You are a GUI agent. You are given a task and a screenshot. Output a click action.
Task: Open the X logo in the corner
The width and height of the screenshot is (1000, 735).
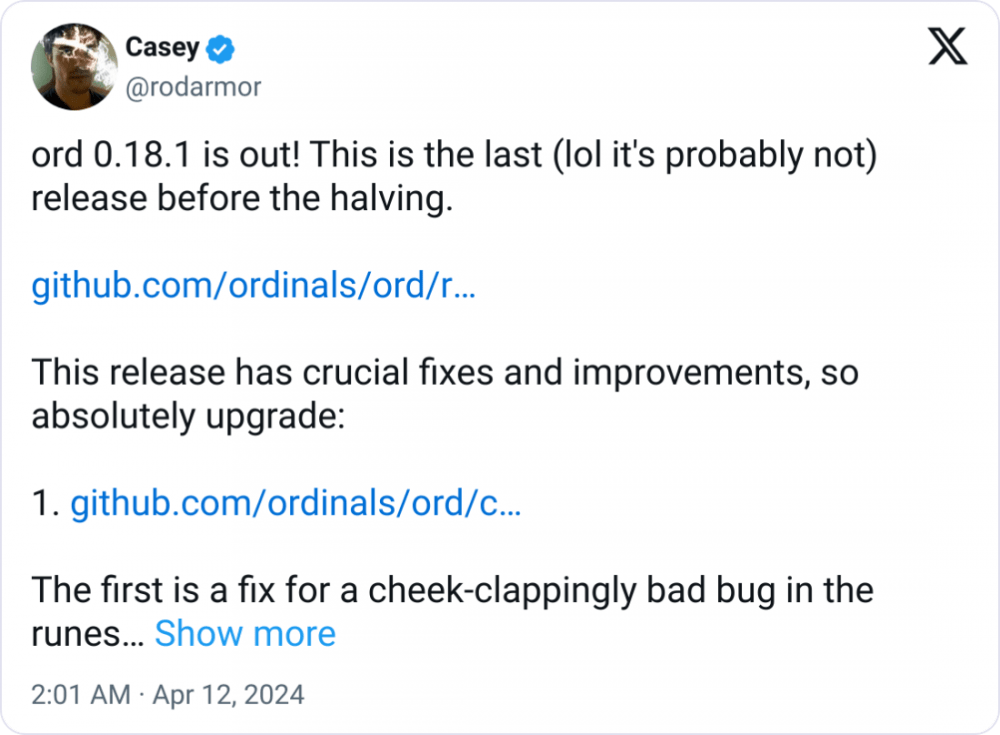click(947, 46)
